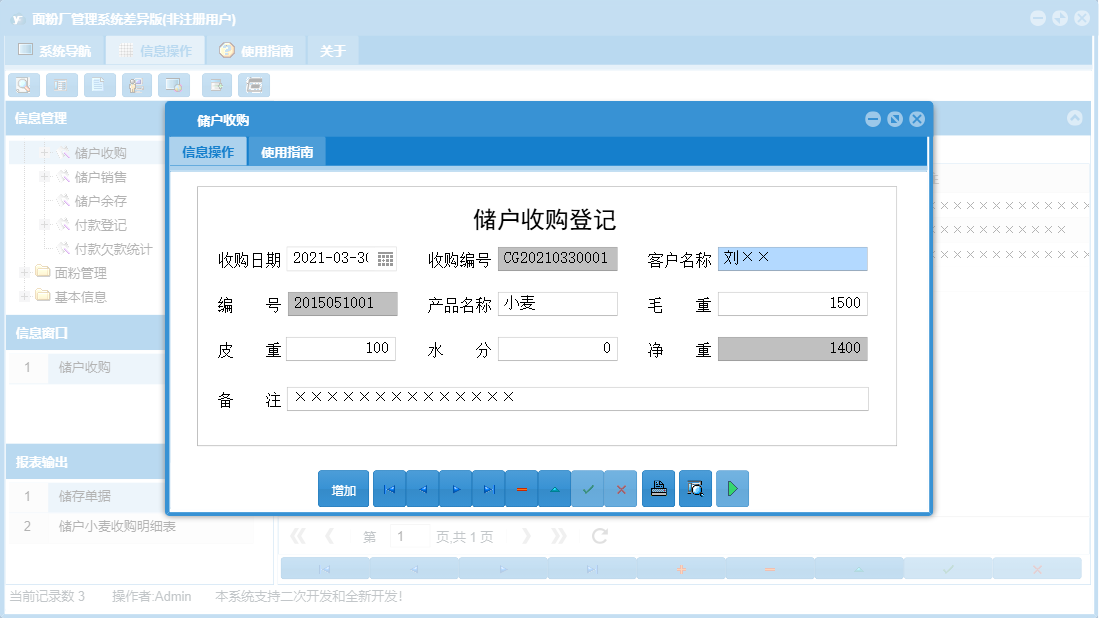Click the printer icon to print the record
The height and width of the screenshot is (618, 1099).
(658, 488)
